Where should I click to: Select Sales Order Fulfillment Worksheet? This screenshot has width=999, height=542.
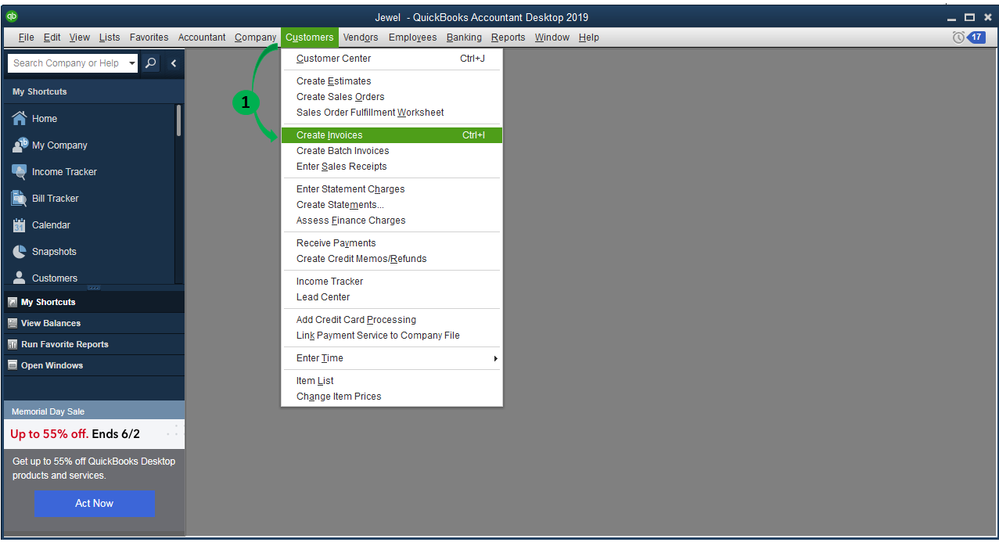391,113
